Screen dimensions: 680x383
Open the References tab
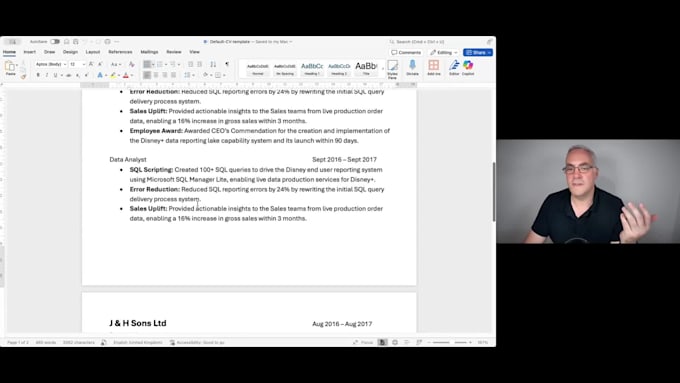coord(120,52)
